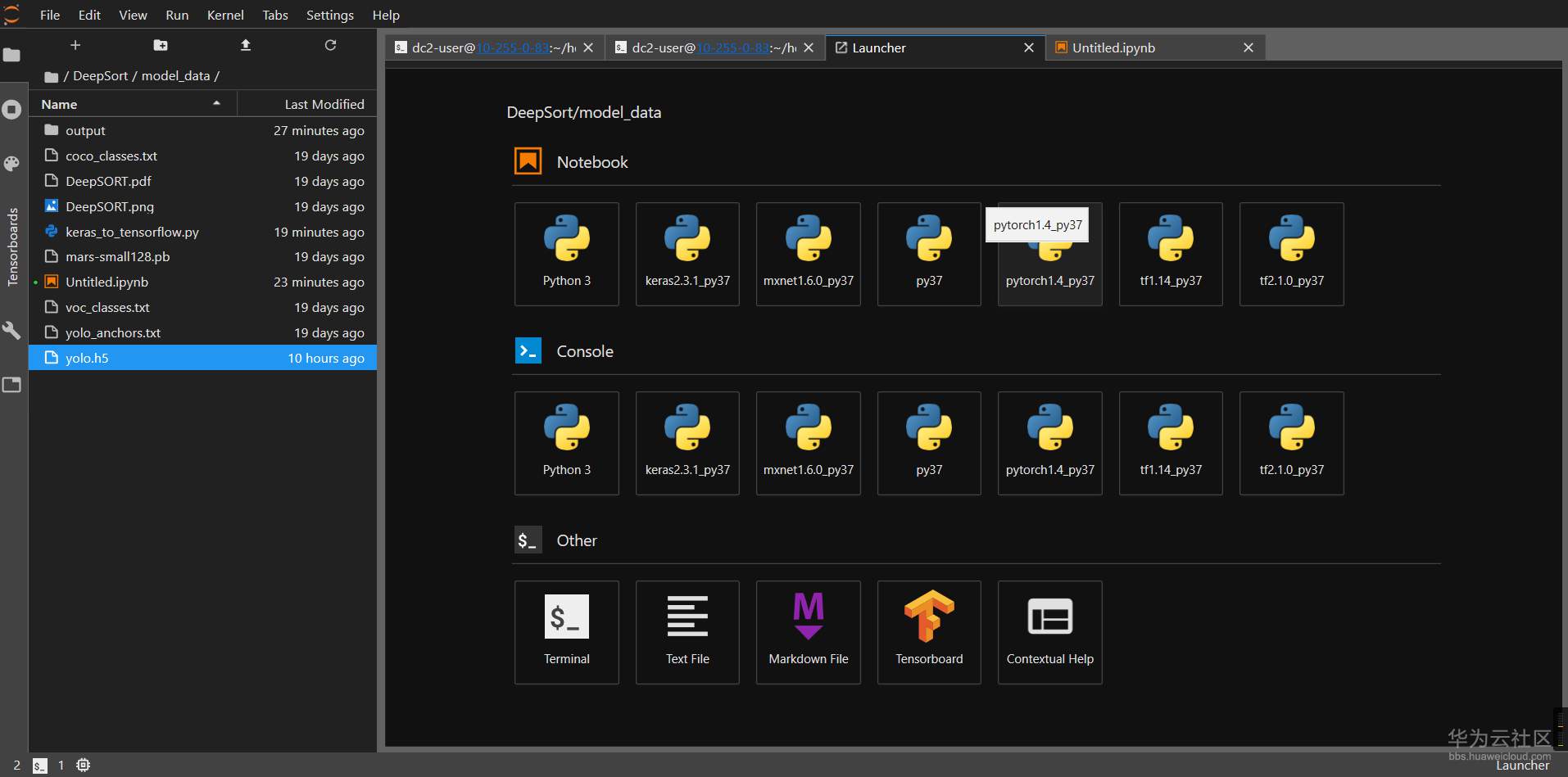Start a tf2.1.0_py37 console
Screen dimensions: 1568x777
click(x=1292, y=443)
